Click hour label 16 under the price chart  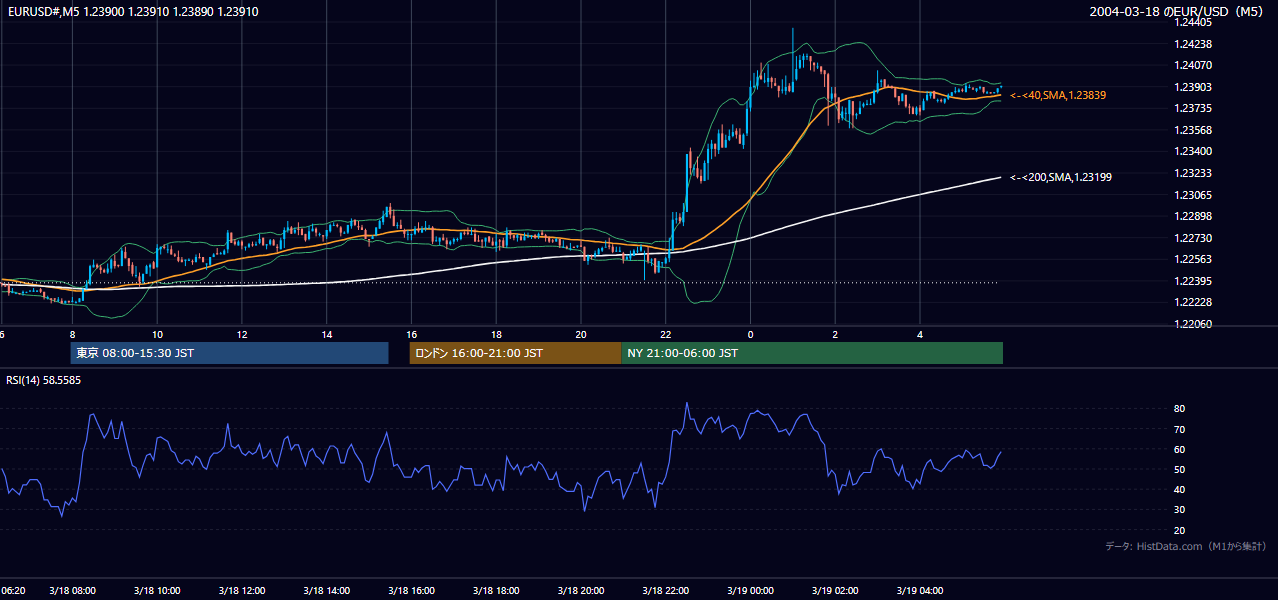click(412, 333)
